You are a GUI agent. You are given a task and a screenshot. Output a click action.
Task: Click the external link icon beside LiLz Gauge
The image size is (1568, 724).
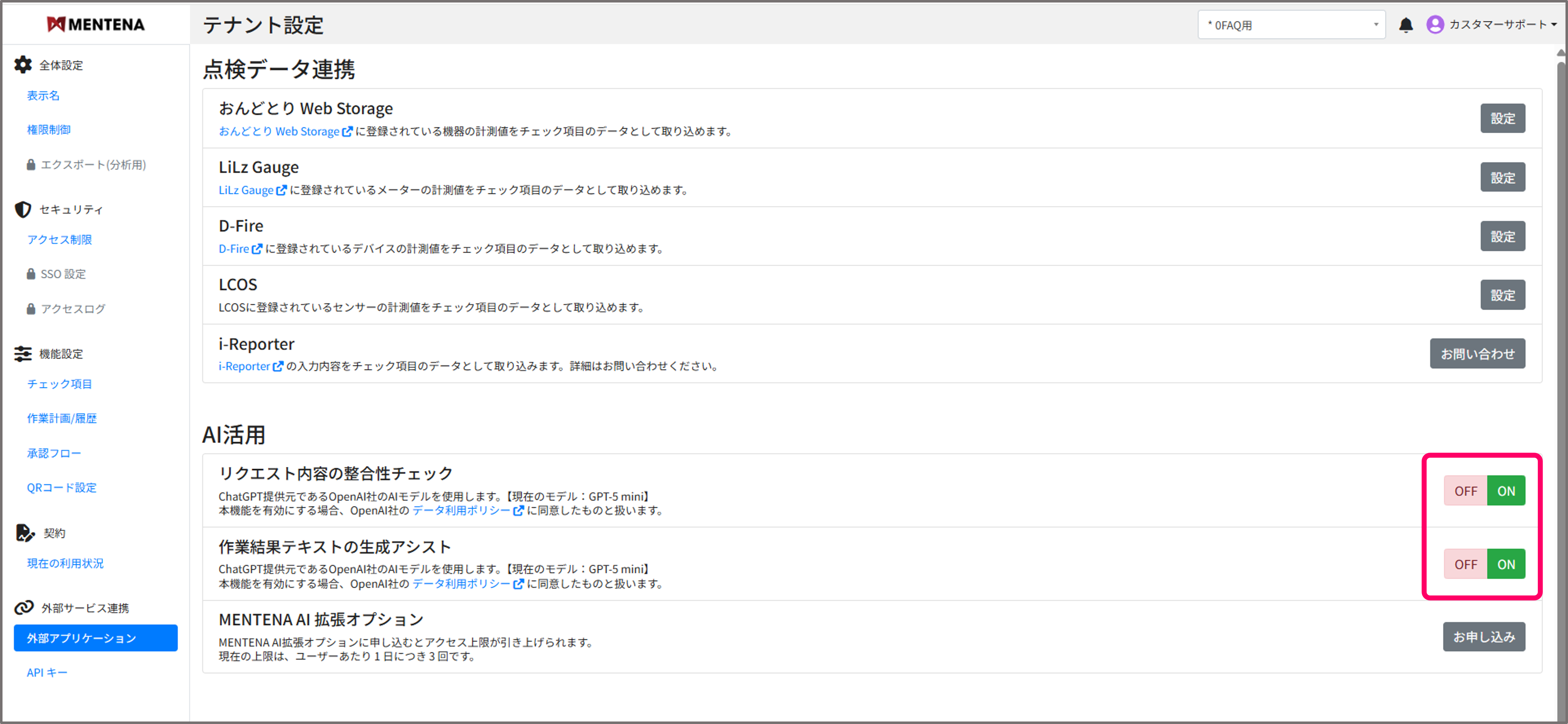pyautogui.click(x=282, y=189)
